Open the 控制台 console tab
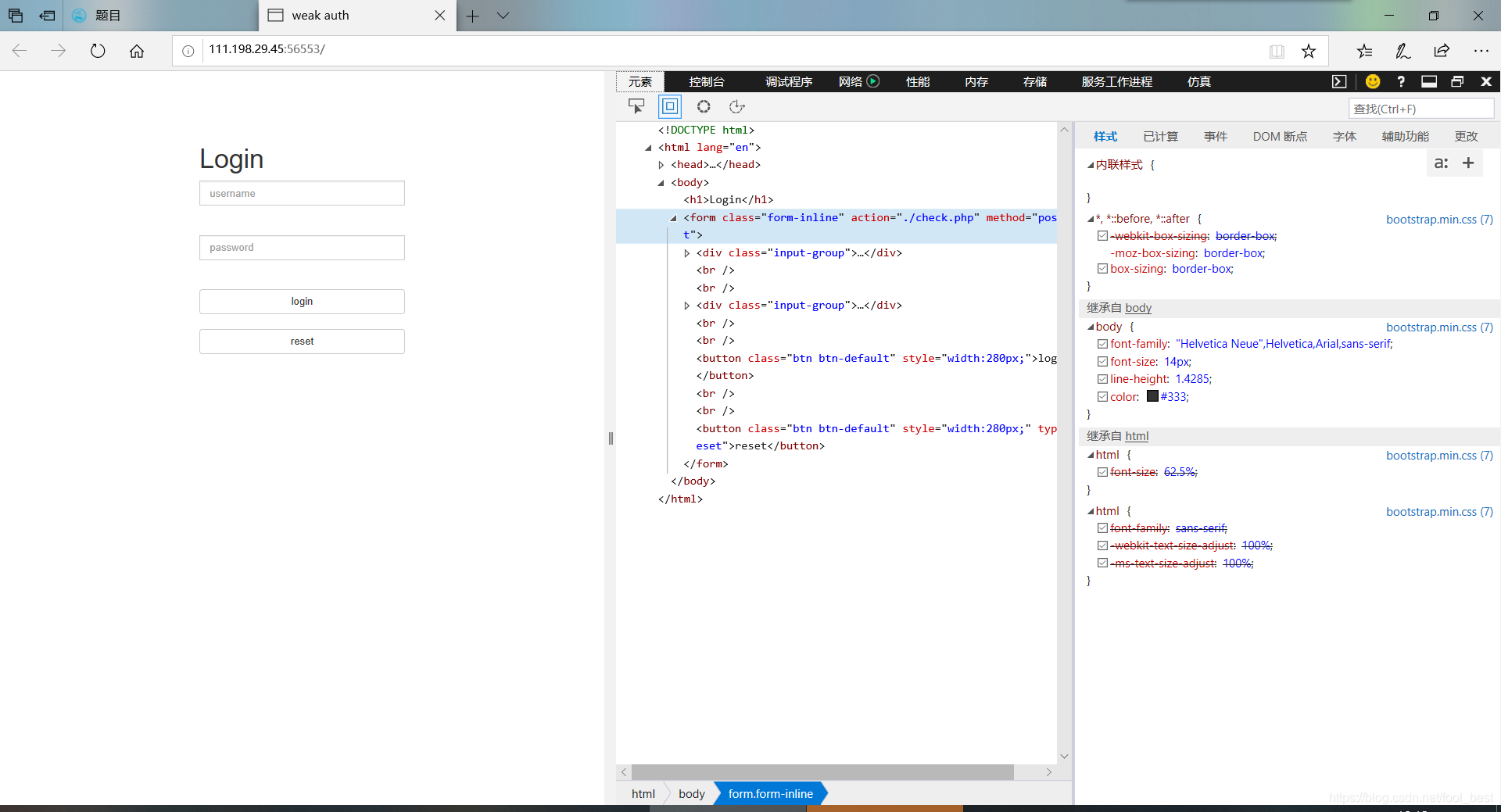This screenshot has height=812, width=1501. tap(707, 81)
